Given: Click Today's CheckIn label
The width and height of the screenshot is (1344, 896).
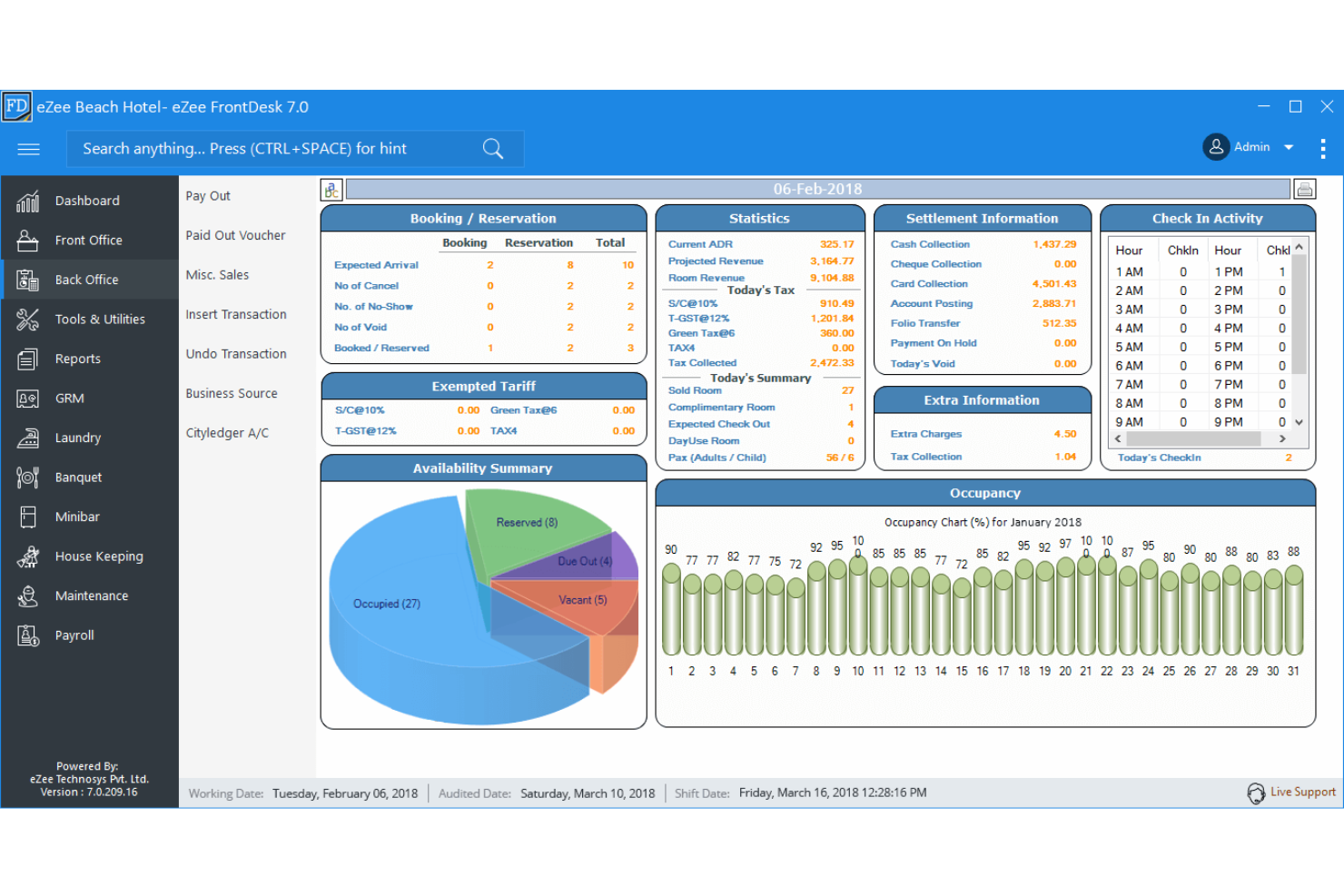Looking at the screenshot, I should coord(1159,458).
